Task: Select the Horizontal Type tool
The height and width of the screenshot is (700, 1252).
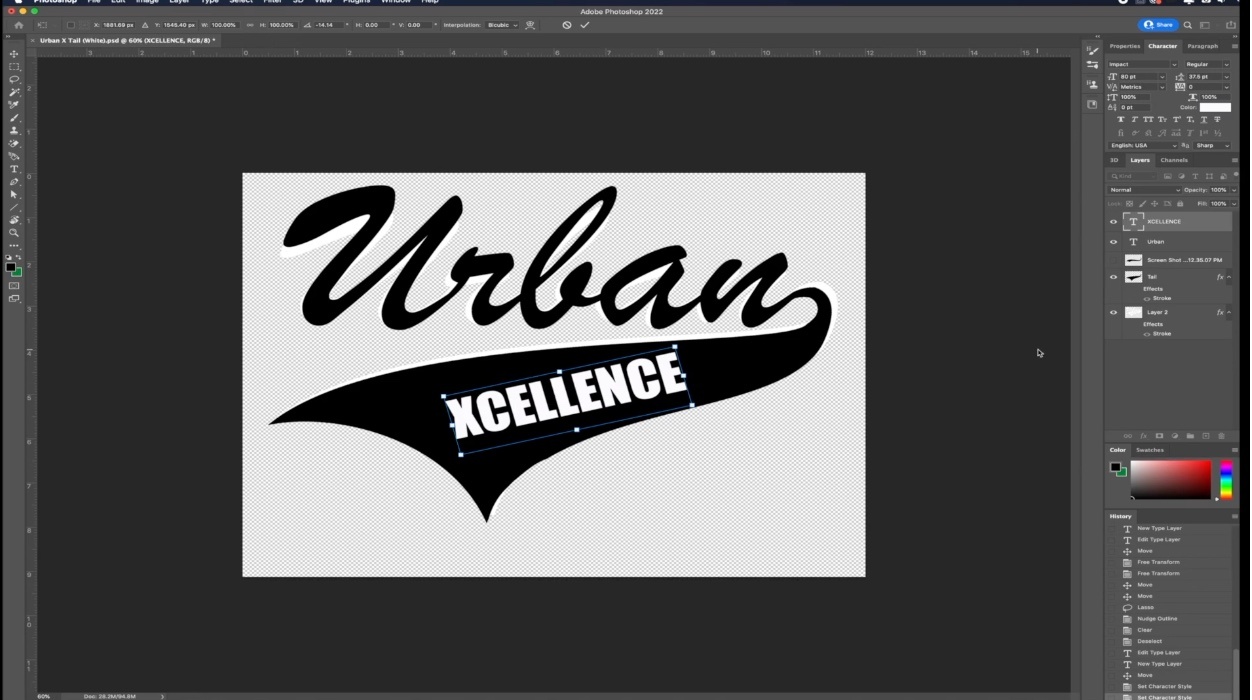Action: coord(14,169)
